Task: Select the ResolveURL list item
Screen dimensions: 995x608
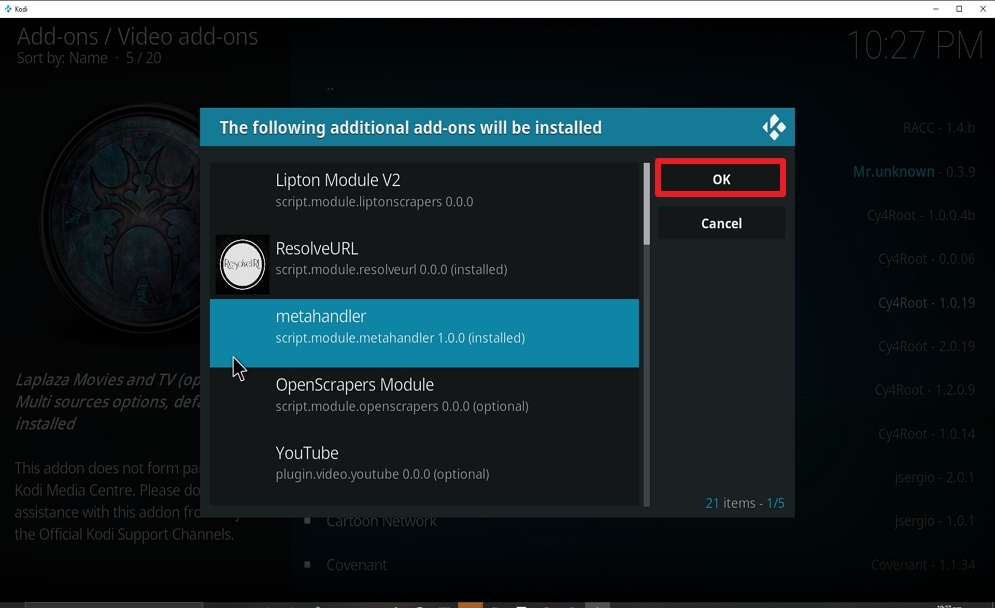Action: click(424, 265)
